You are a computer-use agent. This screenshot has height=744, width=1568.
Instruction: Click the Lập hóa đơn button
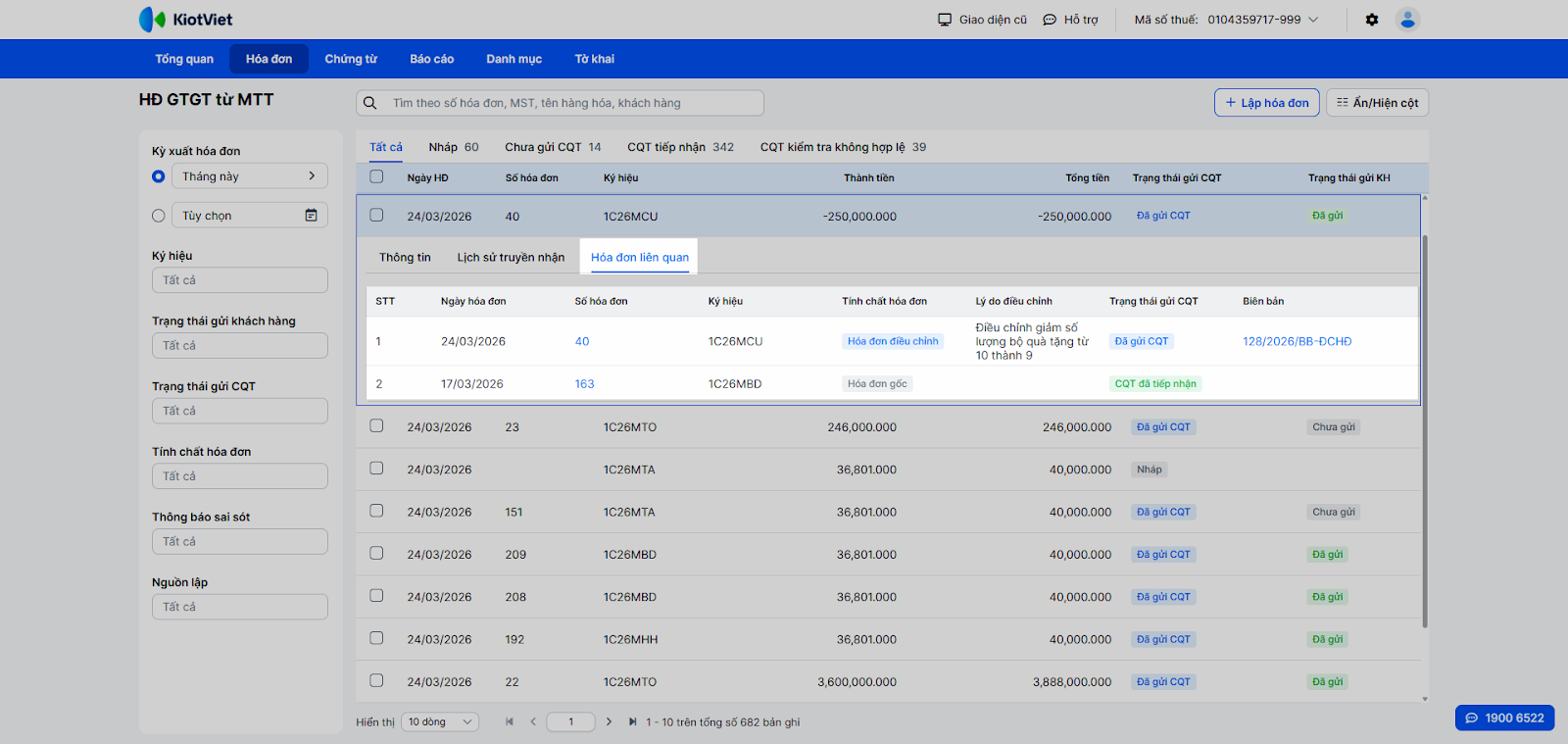coord(1266,103)
